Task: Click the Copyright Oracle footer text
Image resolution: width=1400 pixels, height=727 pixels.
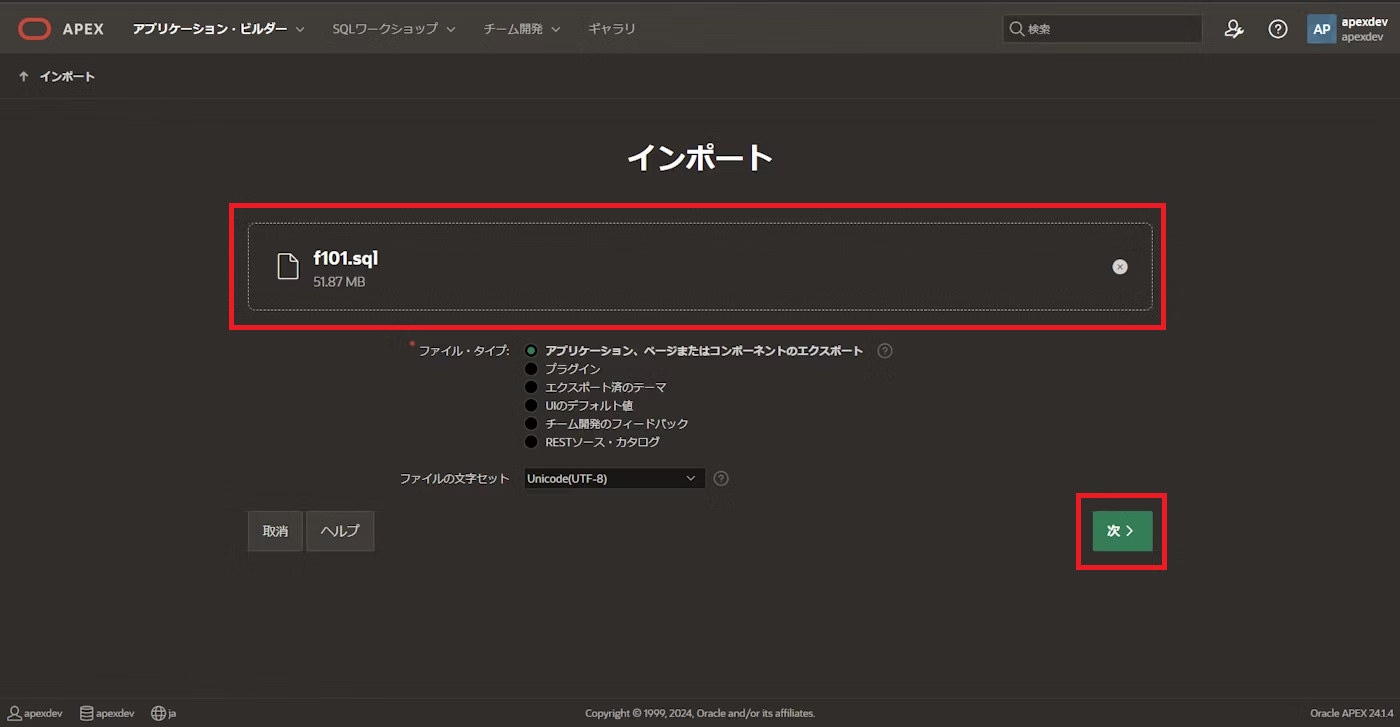Action: coord(700,713)
